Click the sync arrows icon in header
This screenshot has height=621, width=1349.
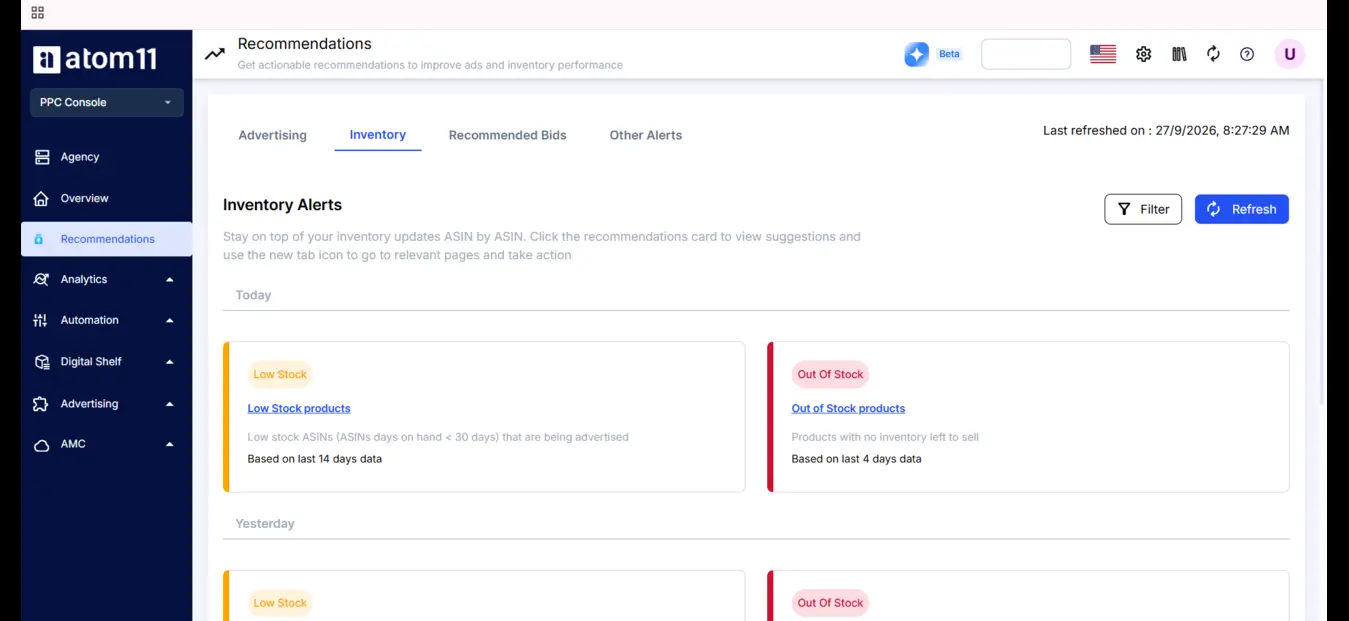tap(1213, 54)
